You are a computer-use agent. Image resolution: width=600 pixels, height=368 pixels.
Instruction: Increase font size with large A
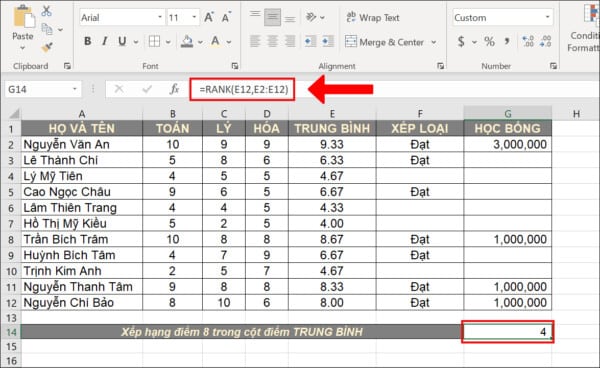[x=209, y=17]
